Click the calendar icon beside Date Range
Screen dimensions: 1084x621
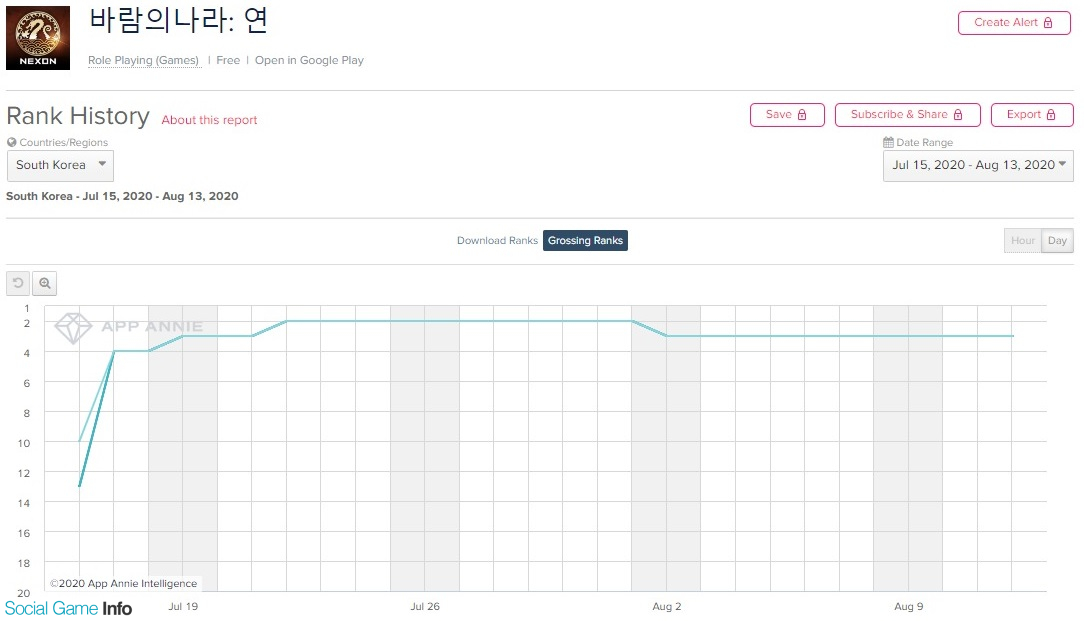(888, 142)
